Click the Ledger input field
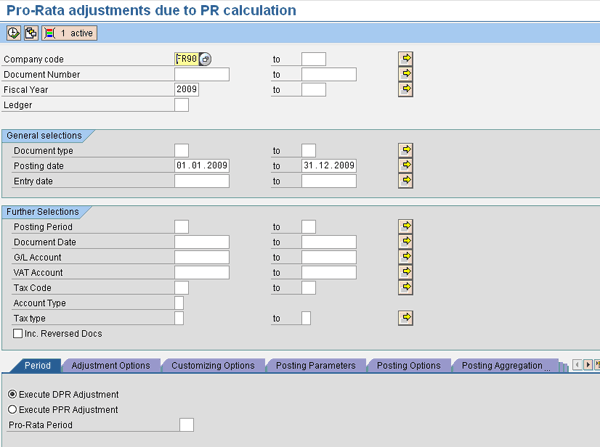Image resolution: width=600 pixels, height=447 pixels. pos(181,105)
